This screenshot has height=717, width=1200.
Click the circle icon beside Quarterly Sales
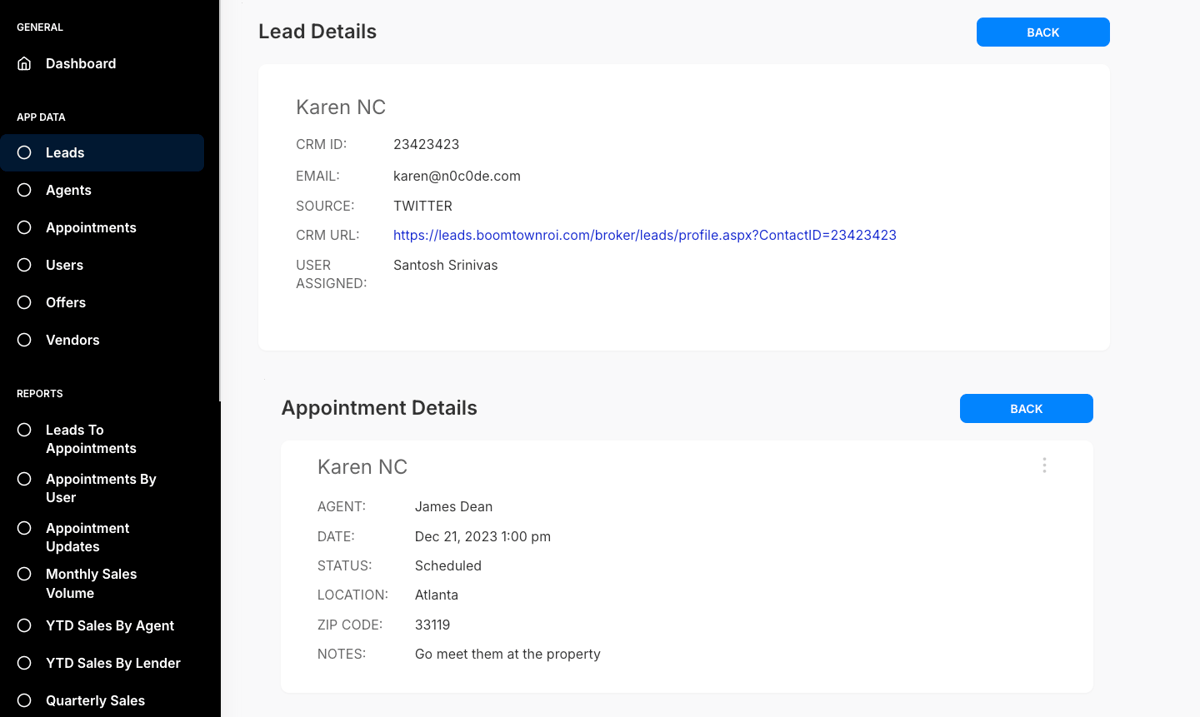click(25, 700)
